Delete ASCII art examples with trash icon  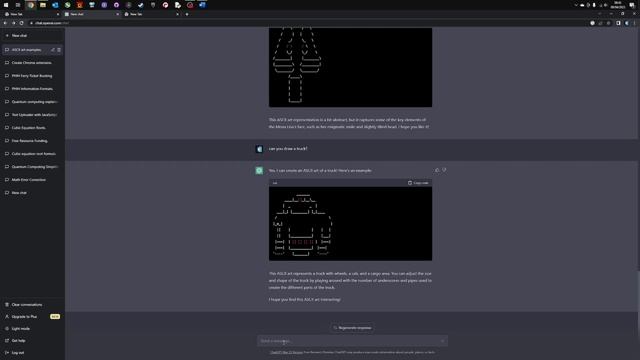click(x=59, y=50)
